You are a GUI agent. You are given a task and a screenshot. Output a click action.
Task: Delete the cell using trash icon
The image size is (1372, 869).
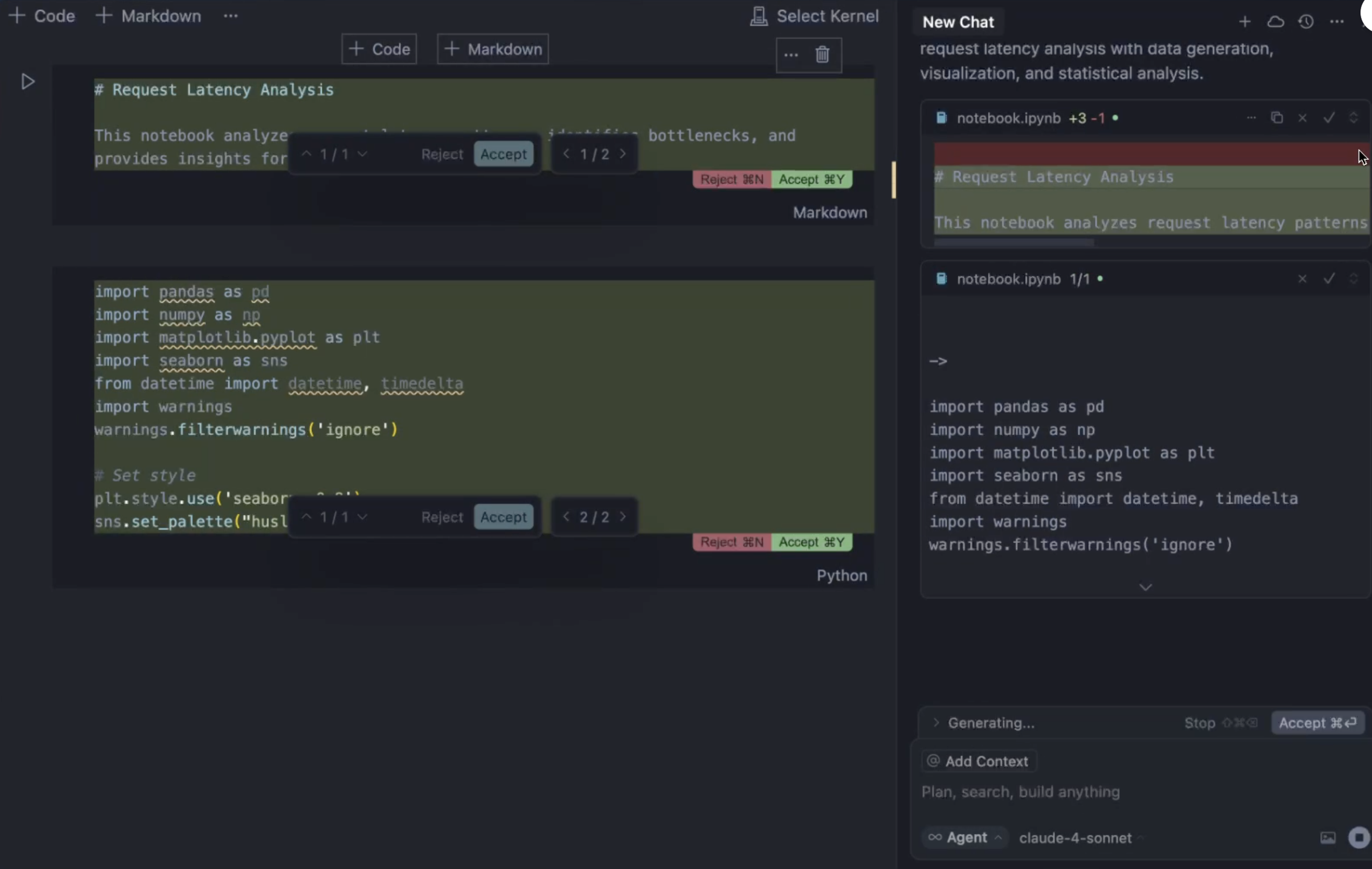click(822, 55)
